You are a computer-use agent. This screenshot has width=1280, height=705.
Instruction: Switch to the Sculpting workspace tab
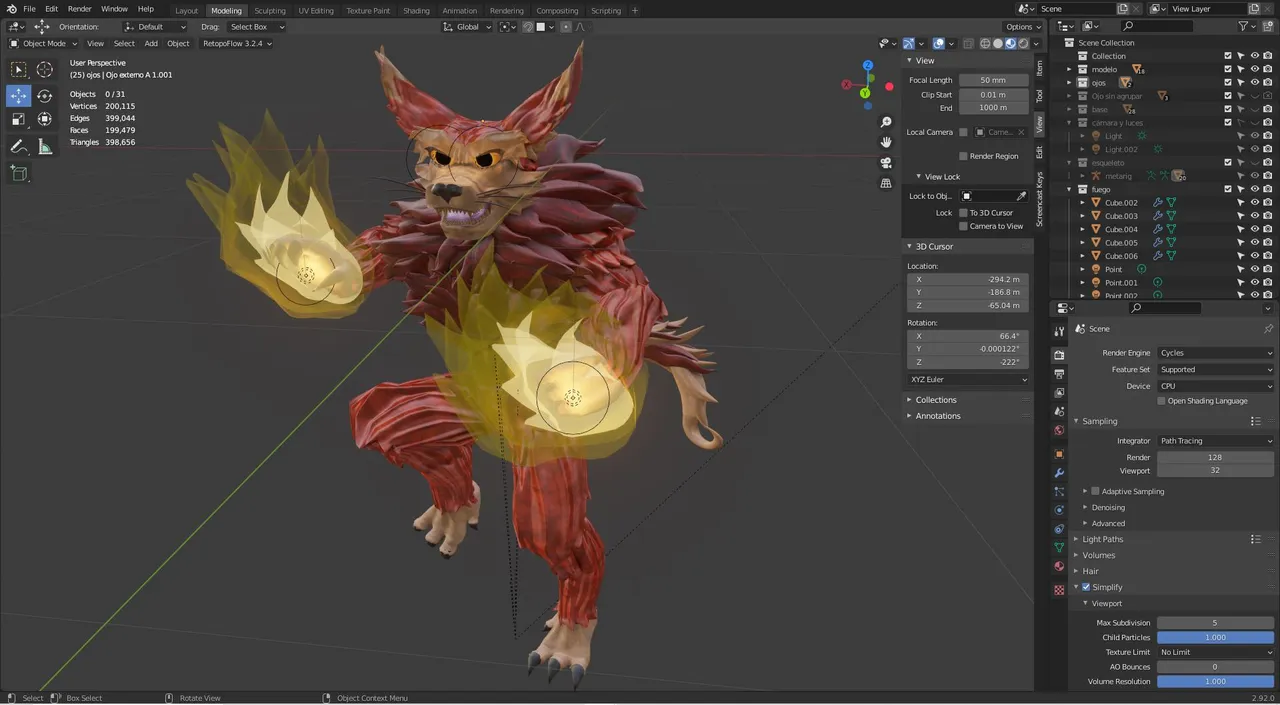pyautogui.click(x=270, y=11)
